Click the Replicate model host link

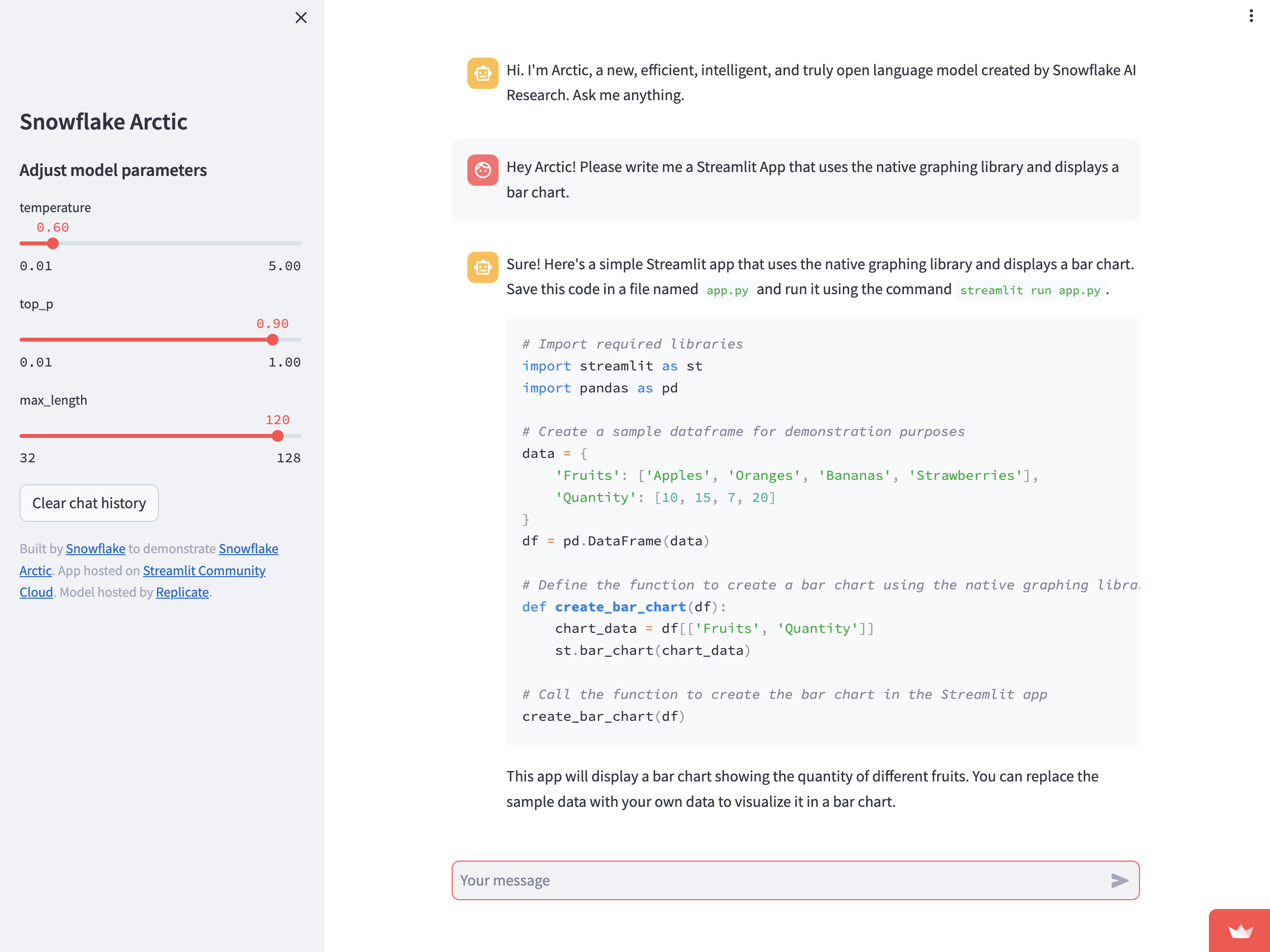click(182, 591)
